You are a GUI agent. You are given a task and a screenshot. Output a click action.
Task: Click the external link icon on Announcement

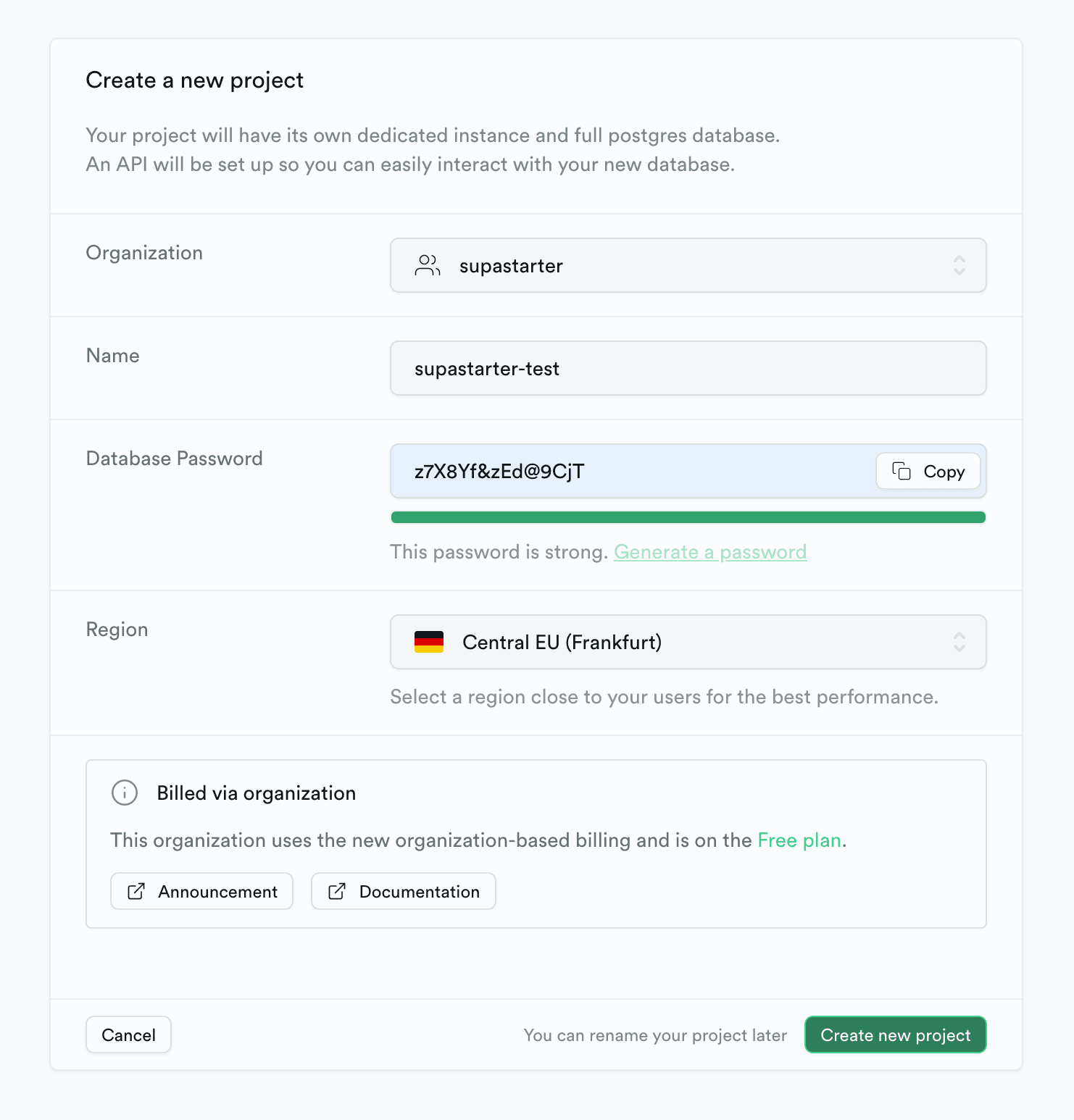(x=135, y=891)
